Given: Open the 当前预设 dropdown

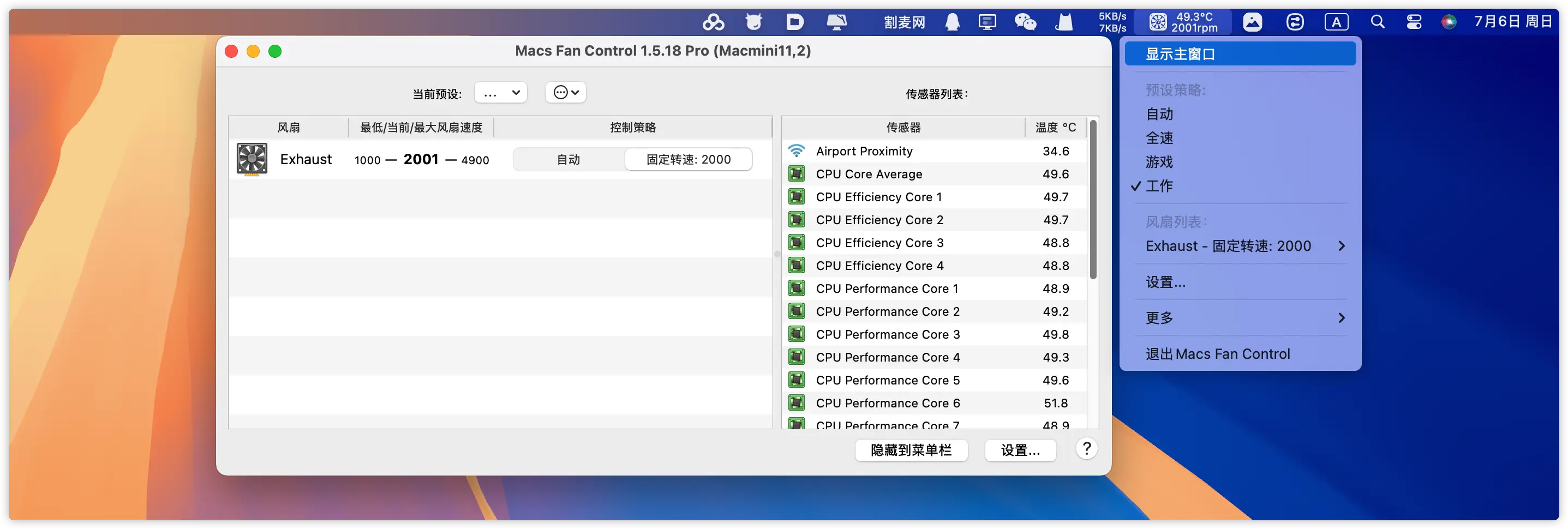Looking at the screenshot, I should [x=500, y=93].
